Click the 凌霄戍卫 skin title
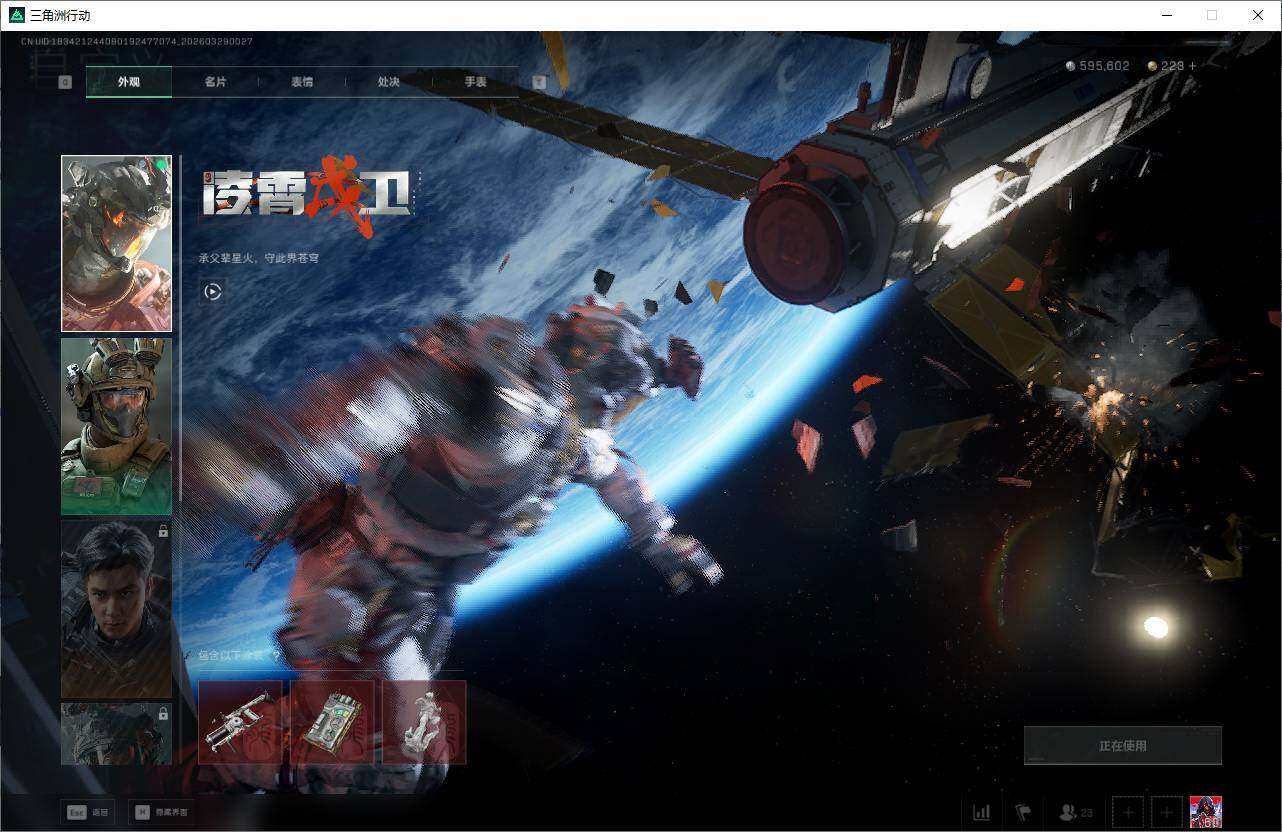Screen dimensions: 1282x832 point(308,197)
